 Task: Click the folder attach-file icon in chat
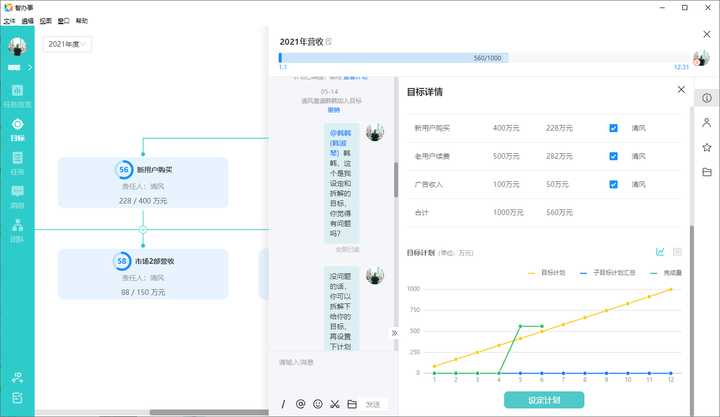pyautogui.click(x=352, y=404)
